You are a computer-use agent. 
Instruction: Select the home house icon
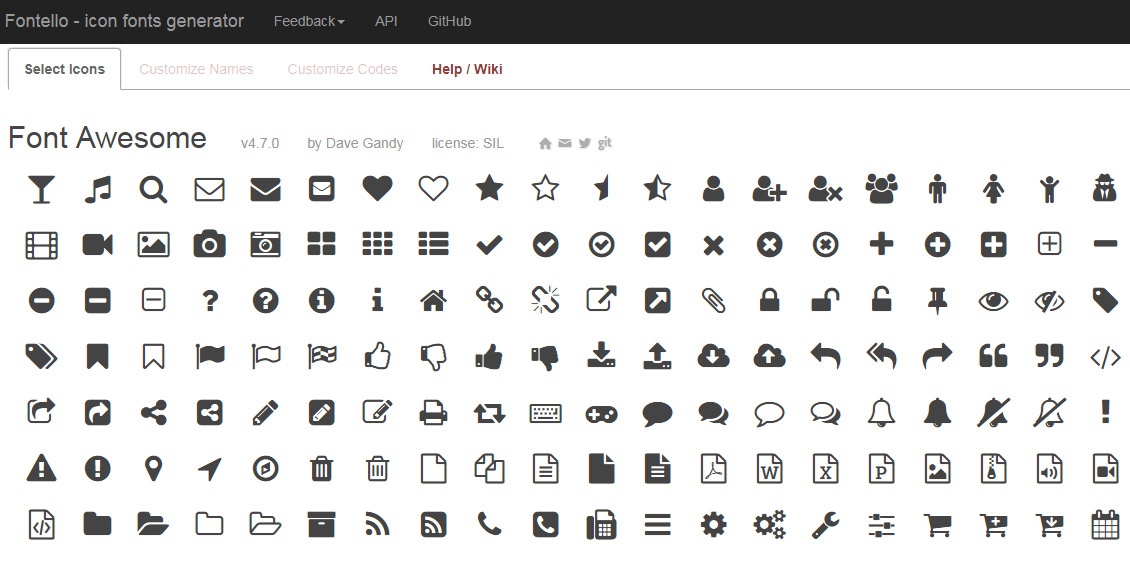coord(433,300)
